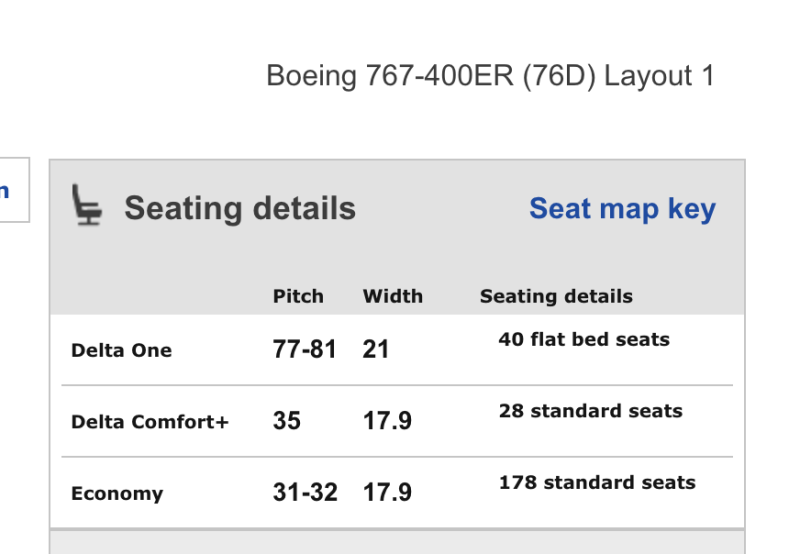
Task: Click the 178 standard seats text
Action: (x=597, y=482)
